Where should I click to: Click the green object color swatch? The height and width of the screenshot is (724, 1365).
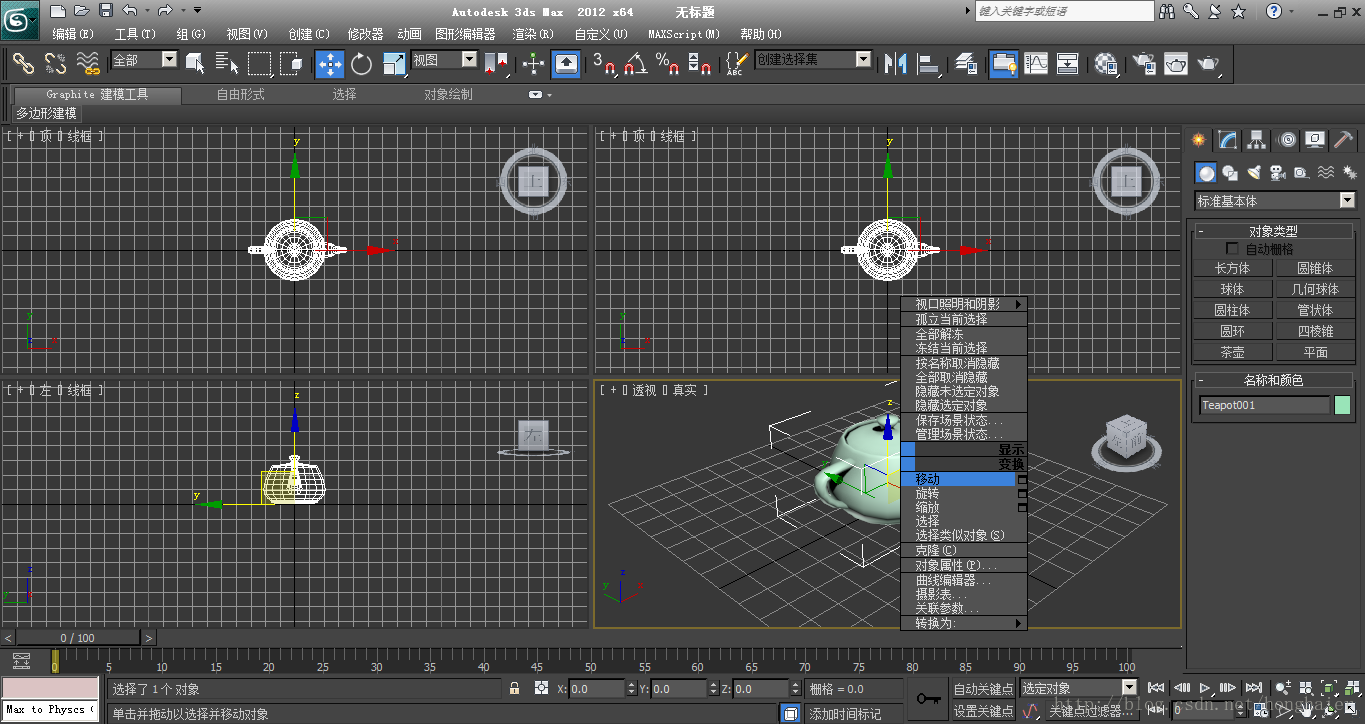pos(1342,405)
